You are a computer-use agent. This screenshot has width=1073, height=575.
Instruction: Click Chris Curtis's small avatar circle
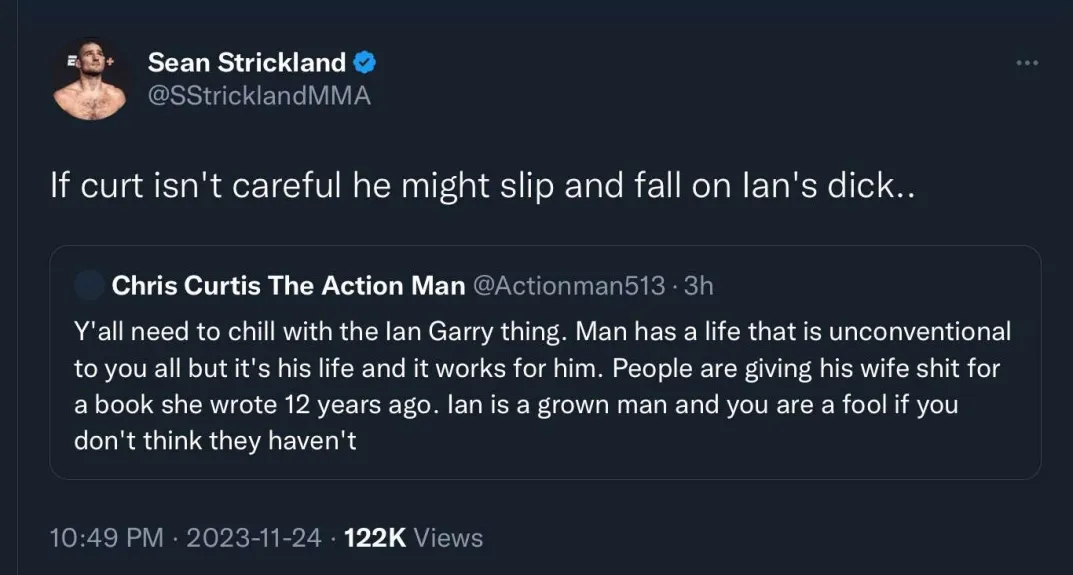90,286
